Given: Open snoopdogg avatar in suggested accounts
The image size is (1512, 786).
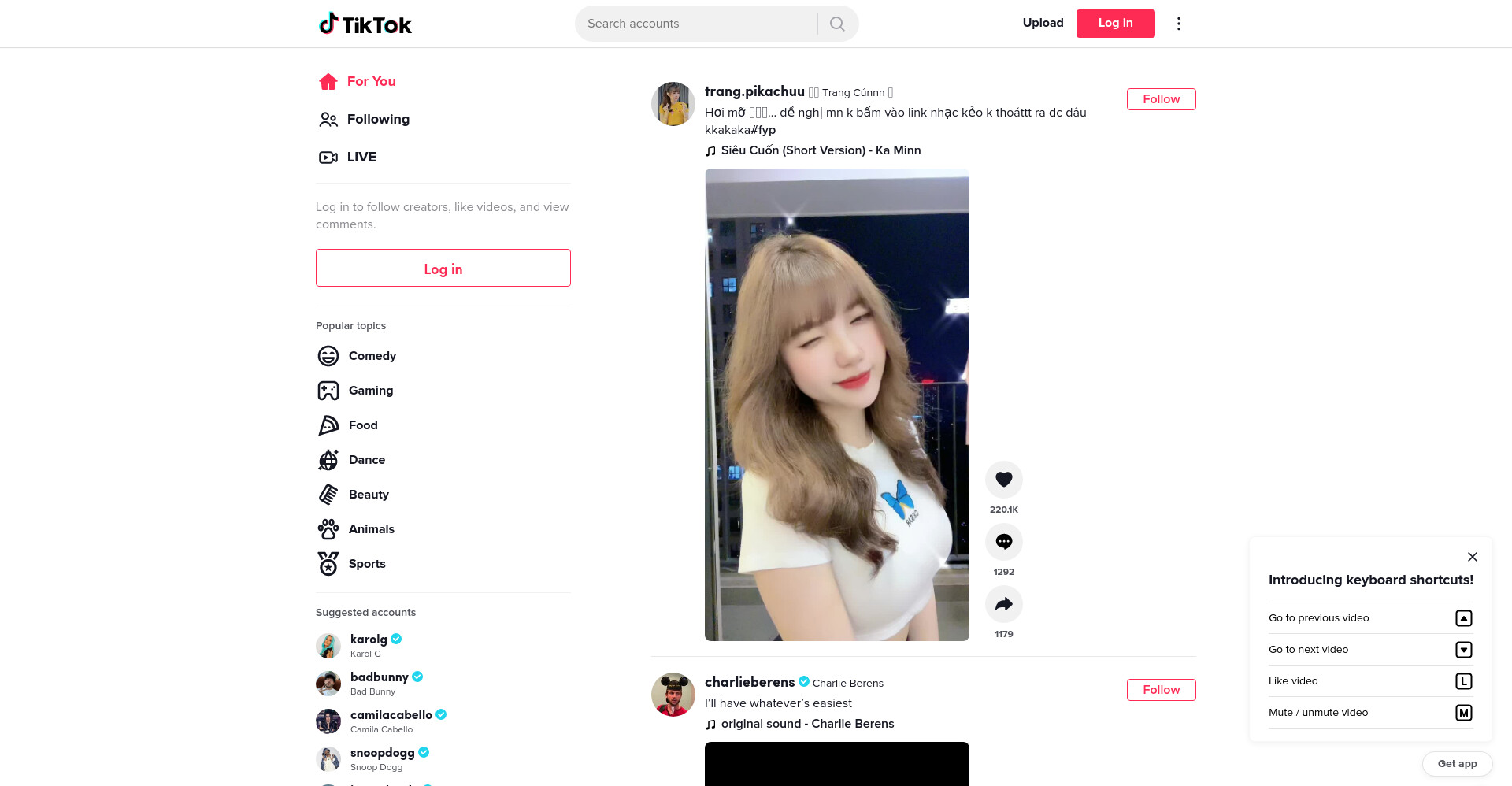Looking at the screenshot, I should (x=328, y=759).
